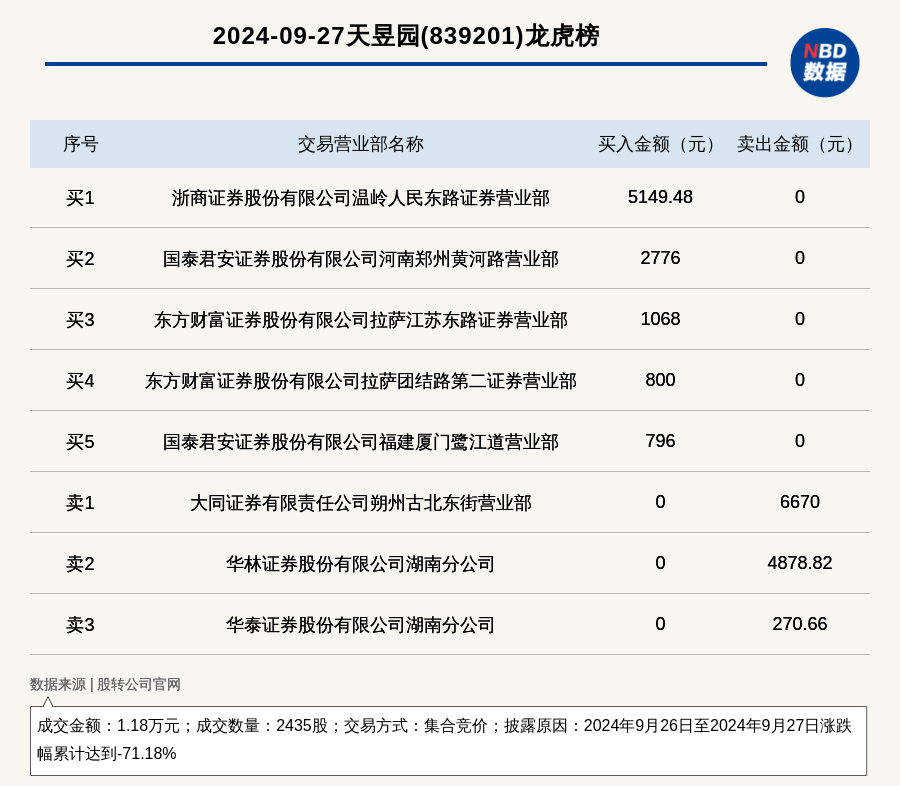Select the 卖3 row label
Image resolution: width=900 pixels, height=786 pixels.
click(x=80, y=625)
